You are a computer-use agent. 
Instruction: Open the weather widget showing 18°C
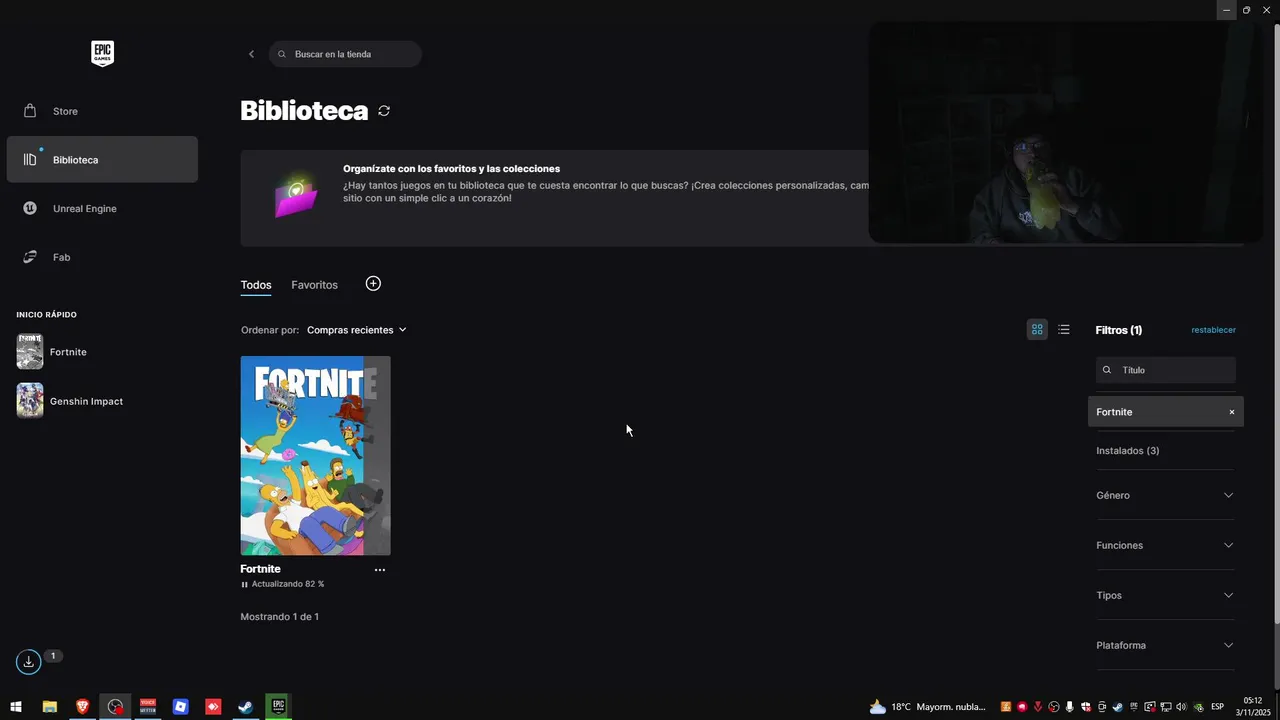927,707
